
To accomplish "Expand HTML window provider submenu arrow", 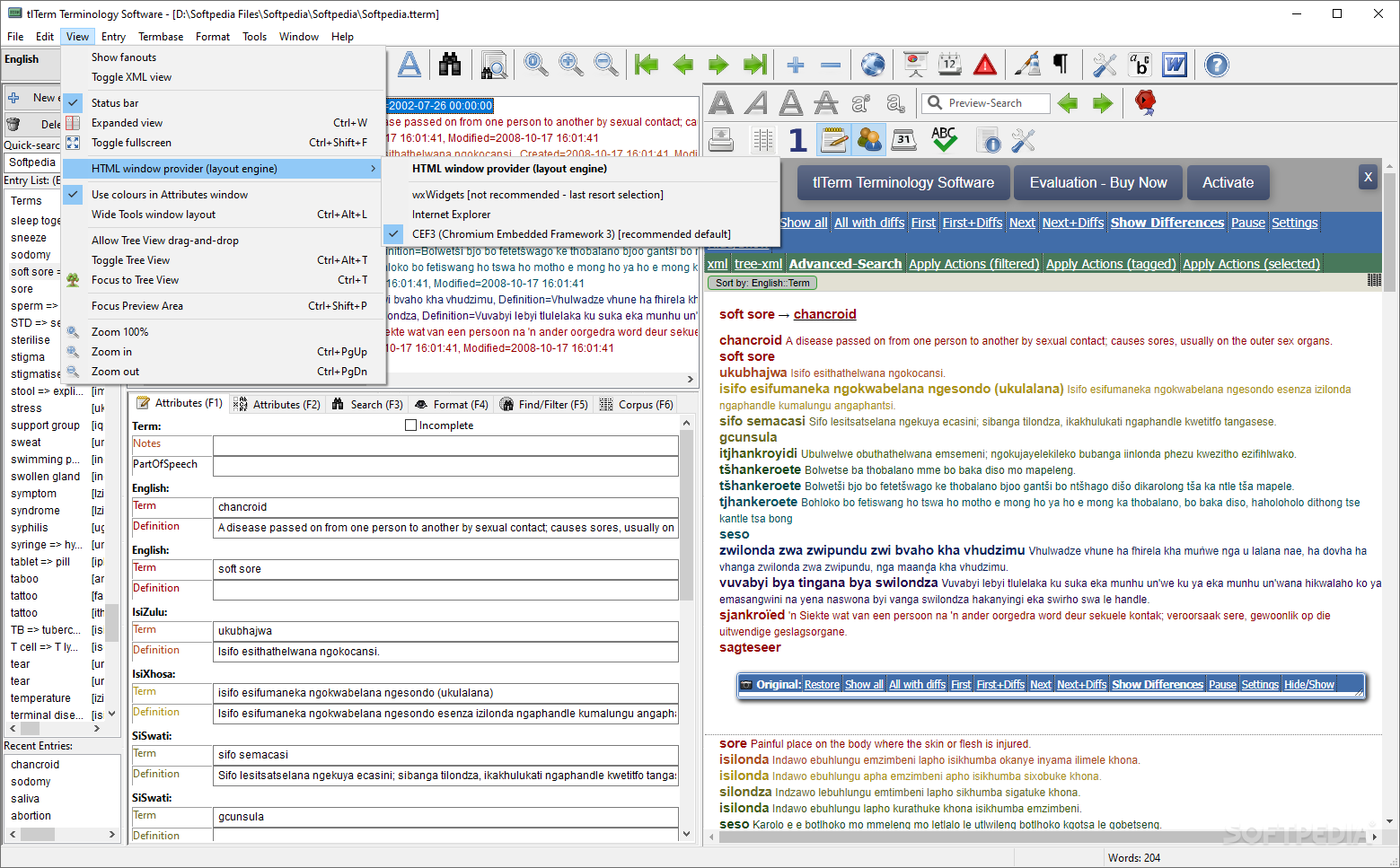I will click(x=373, y=169).
